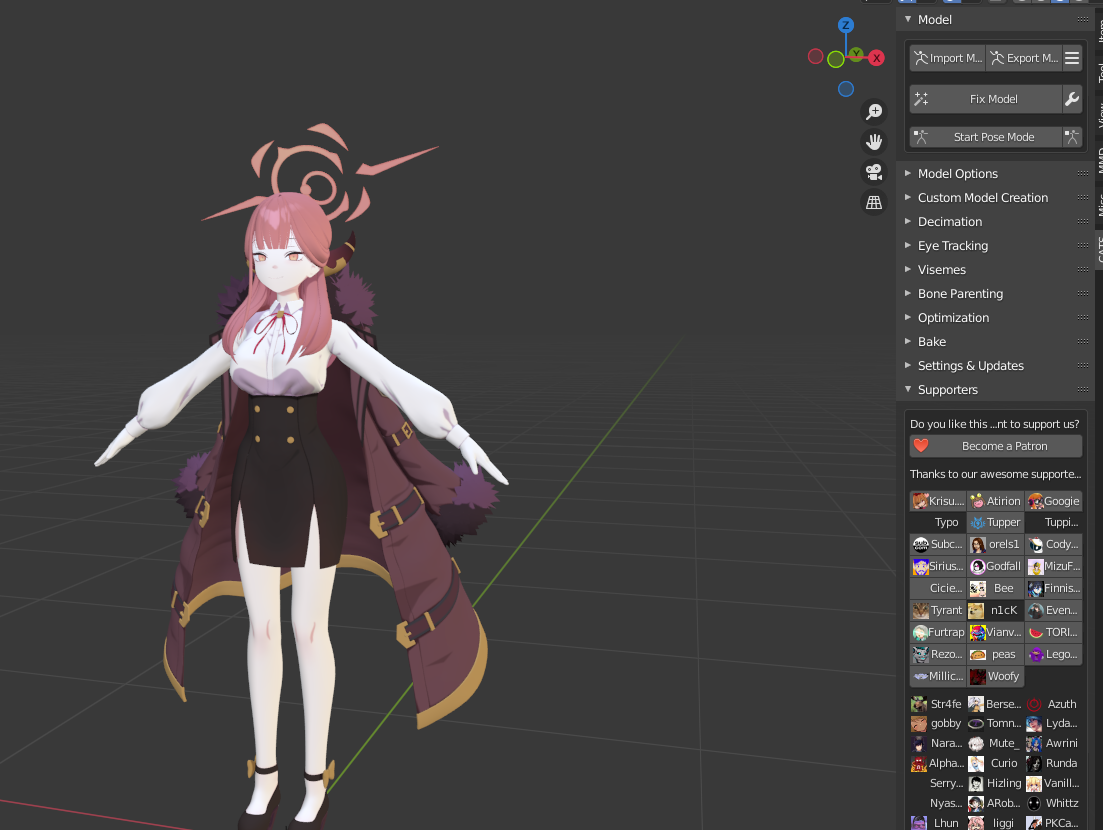Click the green negative Y axis gizmo circle
This screenshot has width=1103, height=830.
tap(836, 60)
